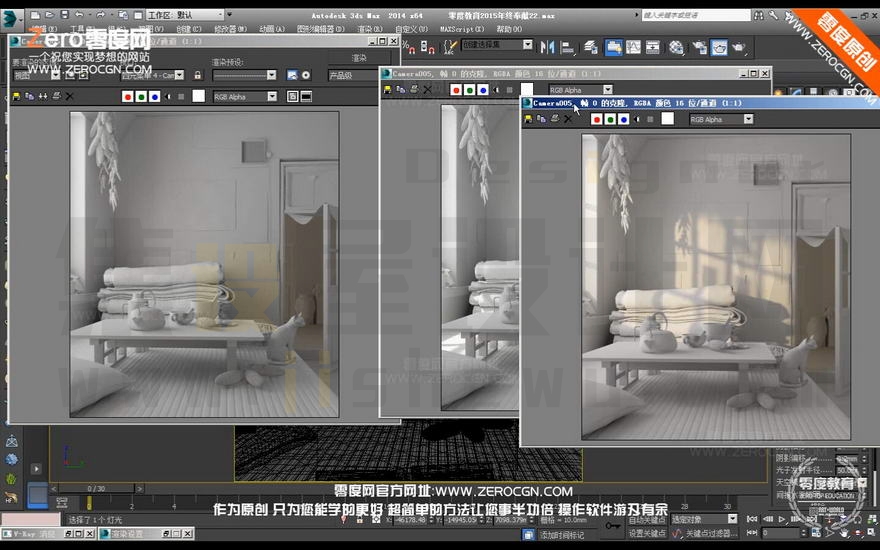
Task: Click the 3ds Max application logo button
Action: [11, 18]
